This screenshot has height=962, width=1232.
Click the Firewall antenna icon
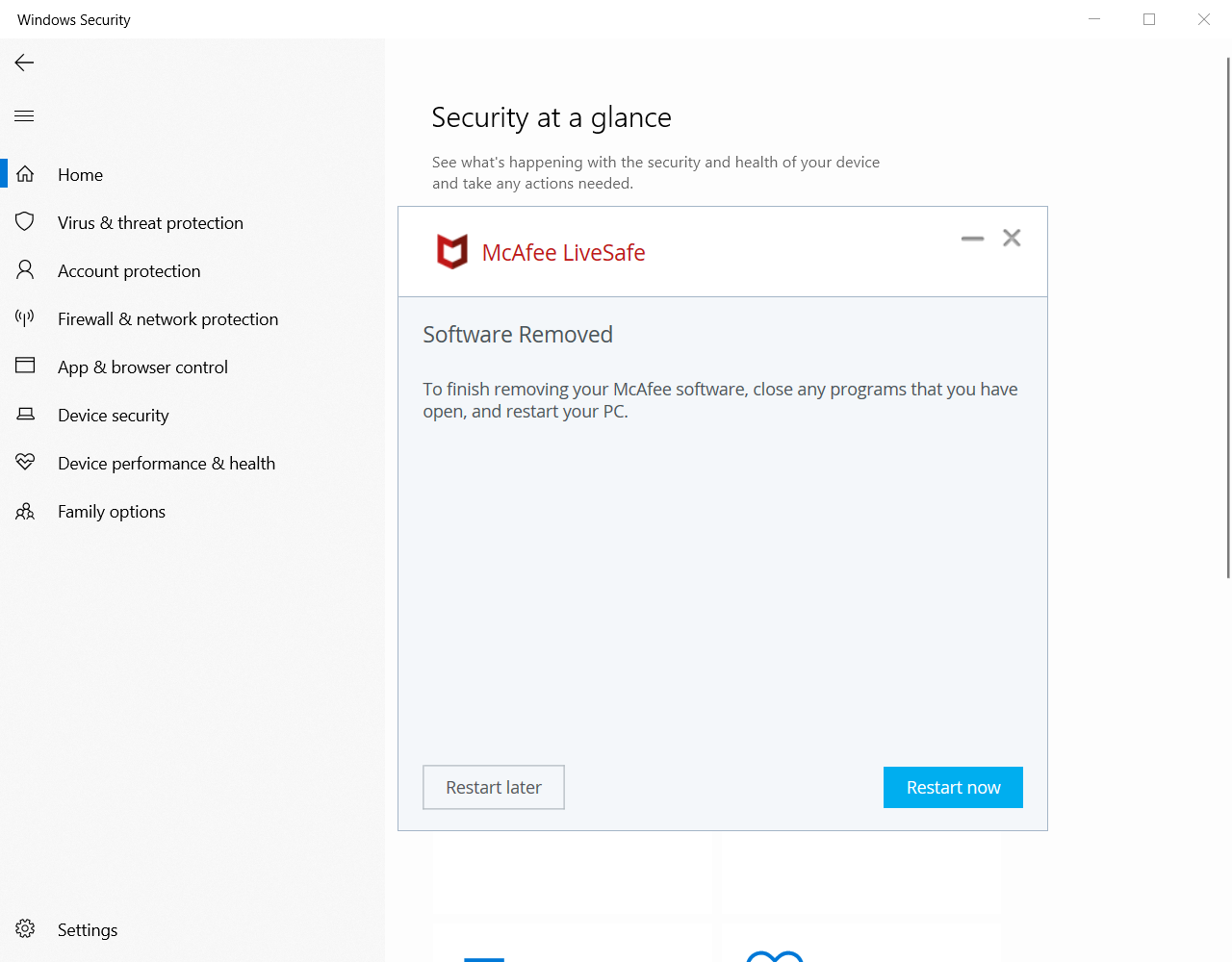25,317
